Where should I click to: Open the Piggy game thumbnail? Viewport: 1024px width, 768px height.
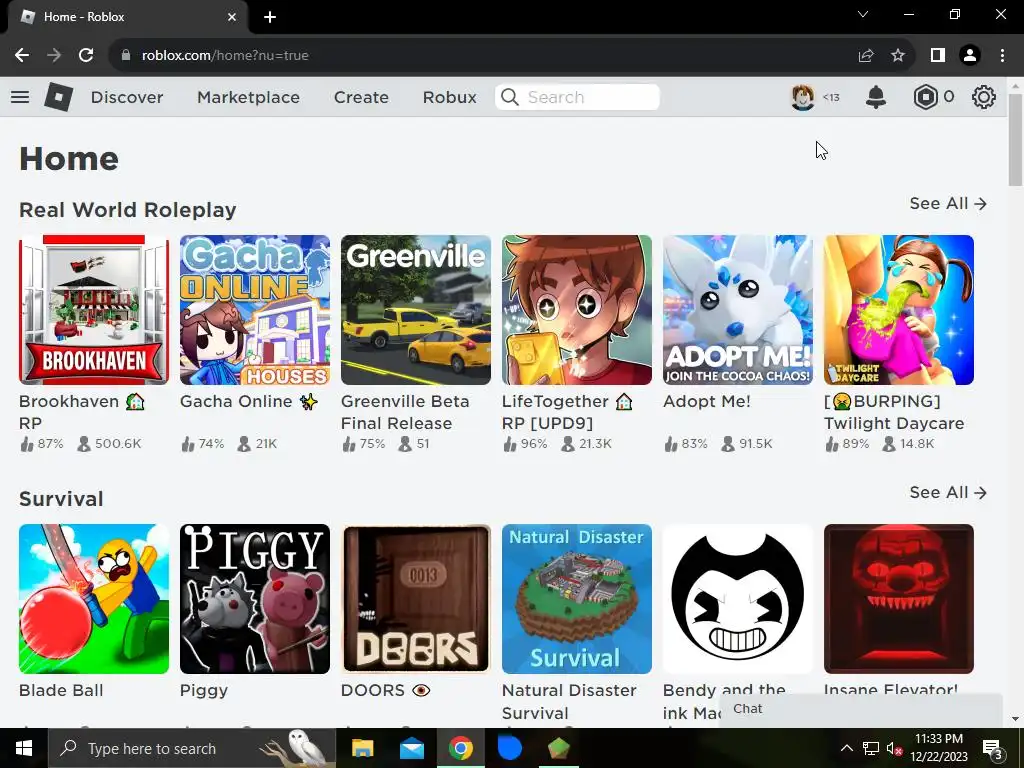tap(255, 599)
